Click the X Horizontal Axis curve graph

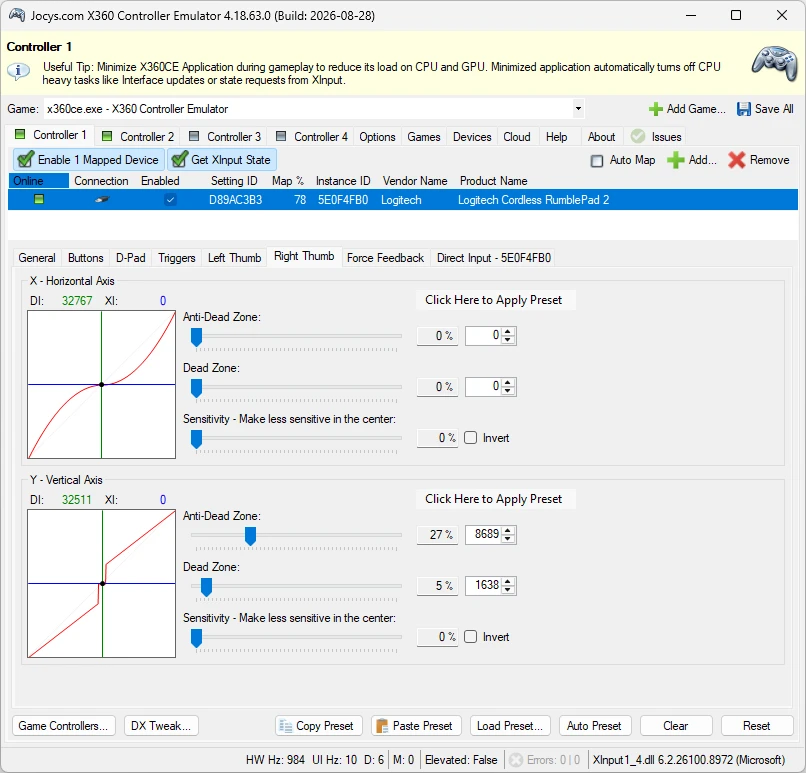102,384
